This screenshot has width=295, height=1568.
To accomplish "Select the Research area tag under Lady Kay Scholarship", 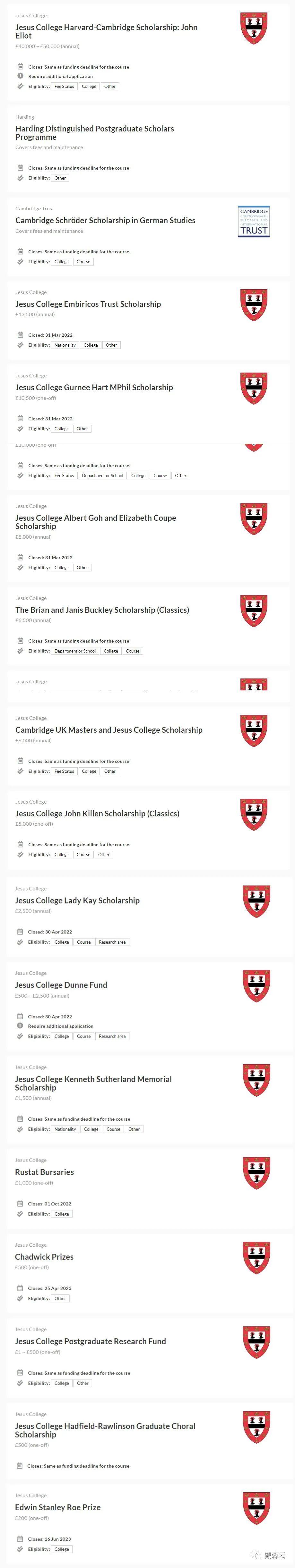I will [112, 942].
